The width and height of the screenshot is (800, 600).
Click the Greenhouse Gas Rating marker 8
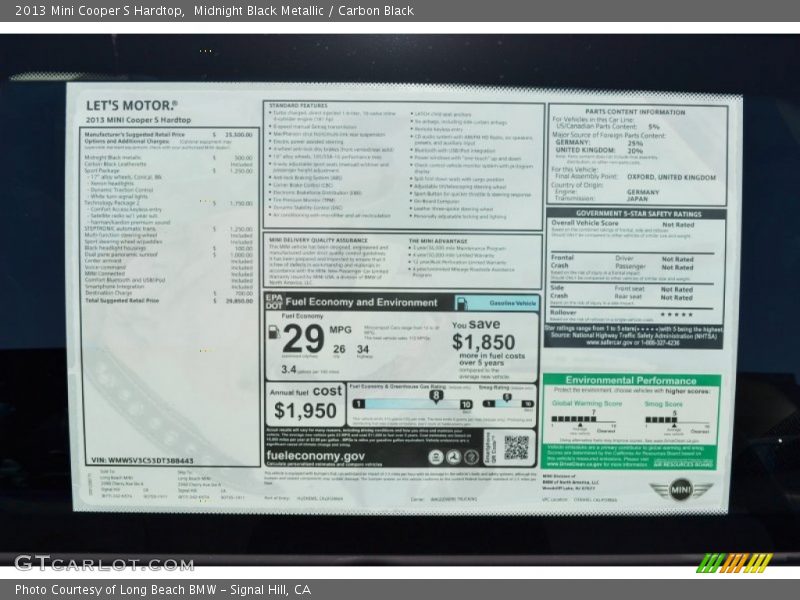coord(436,396)
